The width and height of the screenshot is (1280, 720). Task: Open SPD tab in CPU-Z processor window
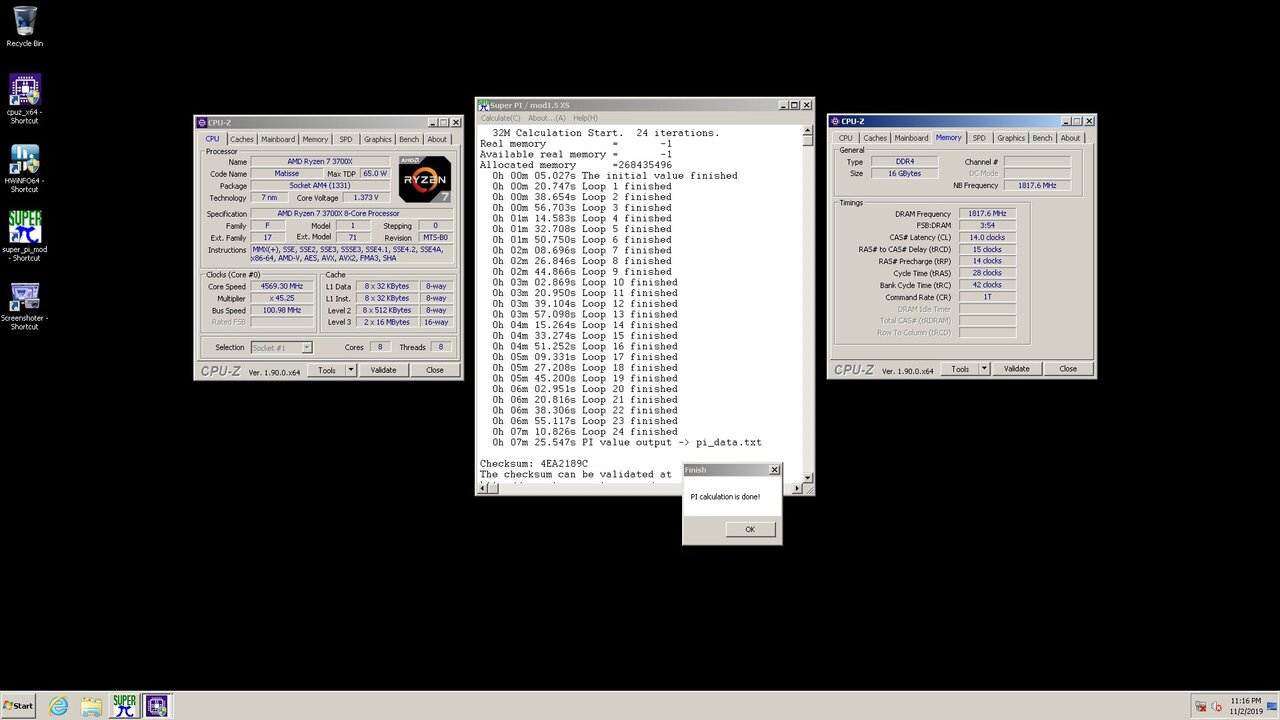pos(346,139)
